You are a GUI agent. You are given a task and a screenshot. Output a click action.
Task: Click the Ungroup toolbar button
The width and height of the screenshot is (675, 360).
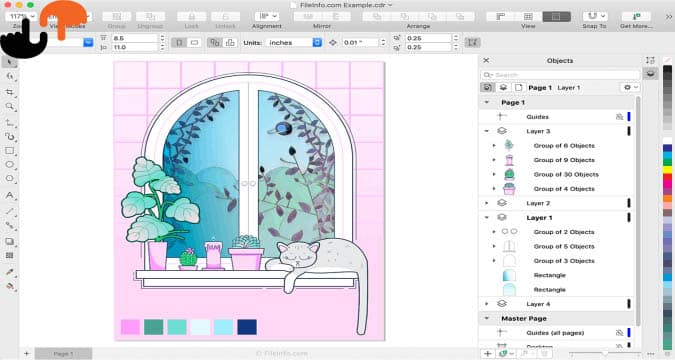click(x=150, y=17)
